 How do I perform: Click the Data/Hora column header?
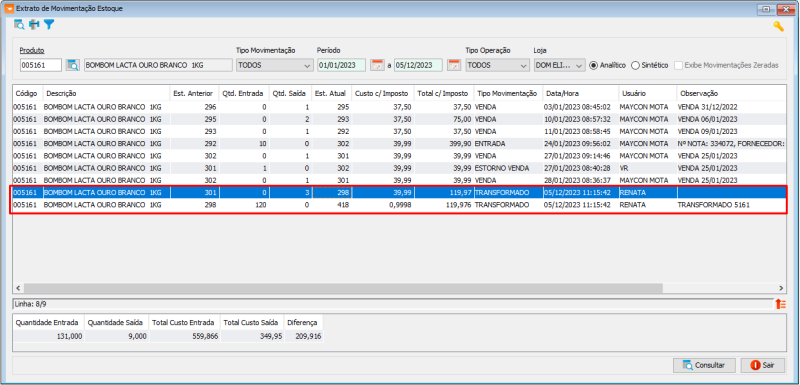[581, 93]
